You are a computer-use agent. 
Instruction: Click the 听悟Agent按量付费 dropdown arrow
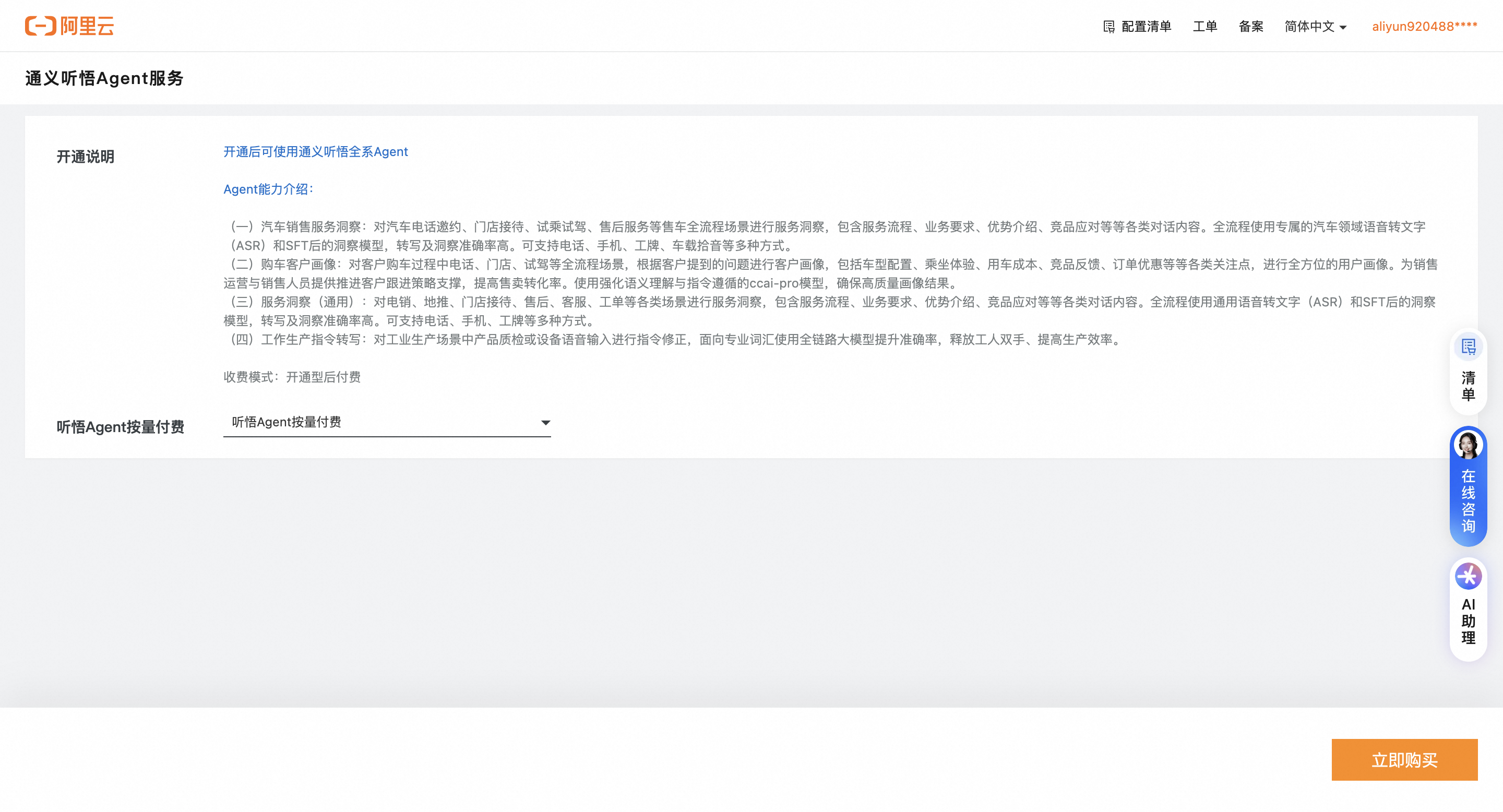[545, 422]
